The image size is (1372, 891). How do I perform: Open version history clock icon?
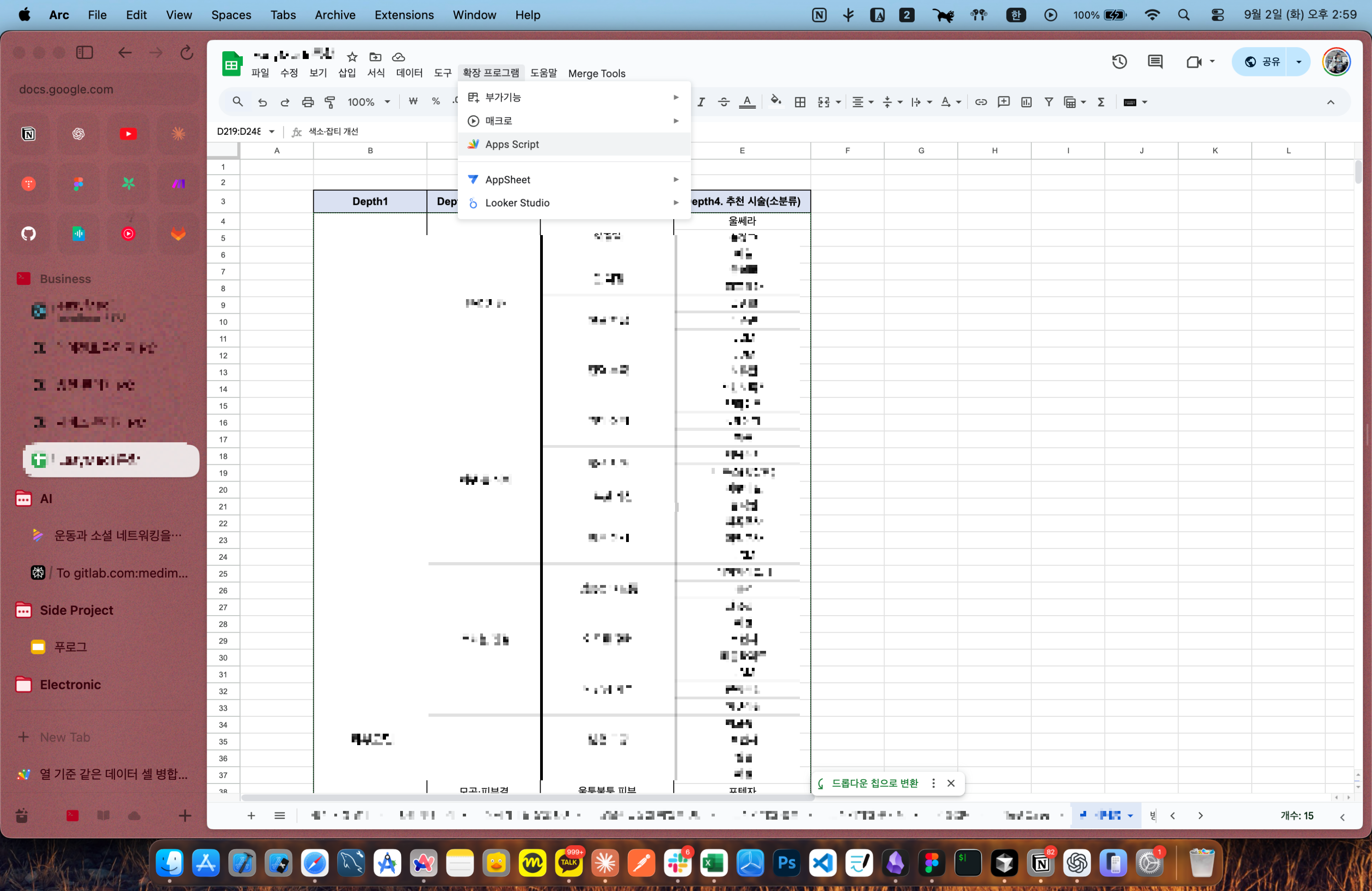1119,62
